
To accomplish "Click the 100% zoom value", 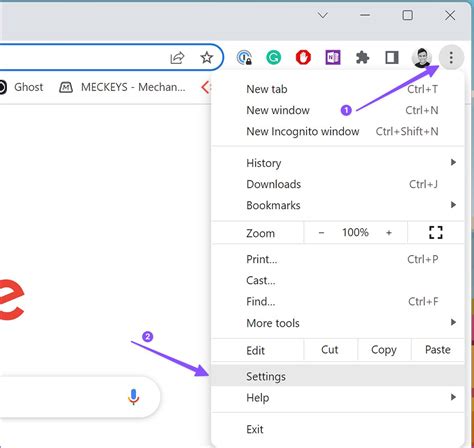I will click(x=355, y=232).
